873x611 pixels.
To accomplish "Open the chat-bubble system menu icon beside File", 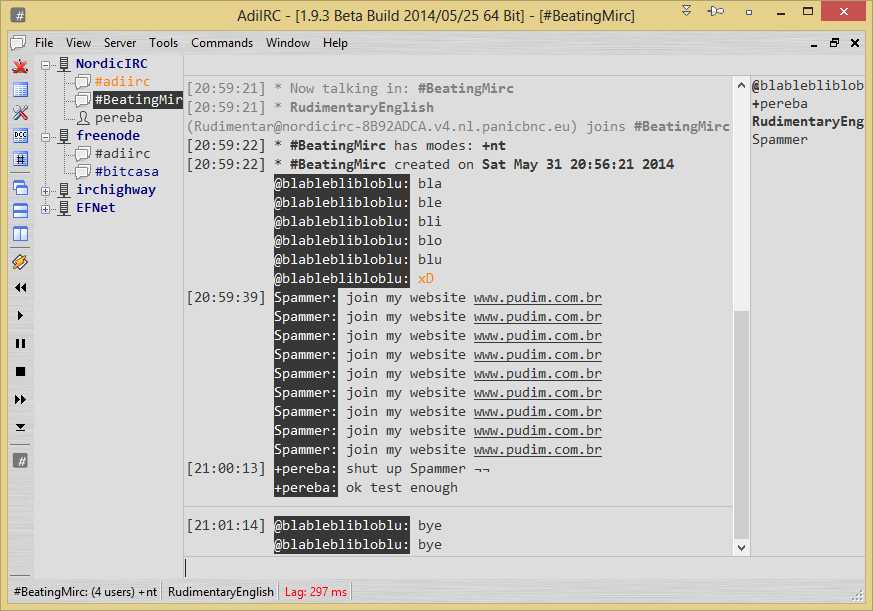I will click(18, 43).
